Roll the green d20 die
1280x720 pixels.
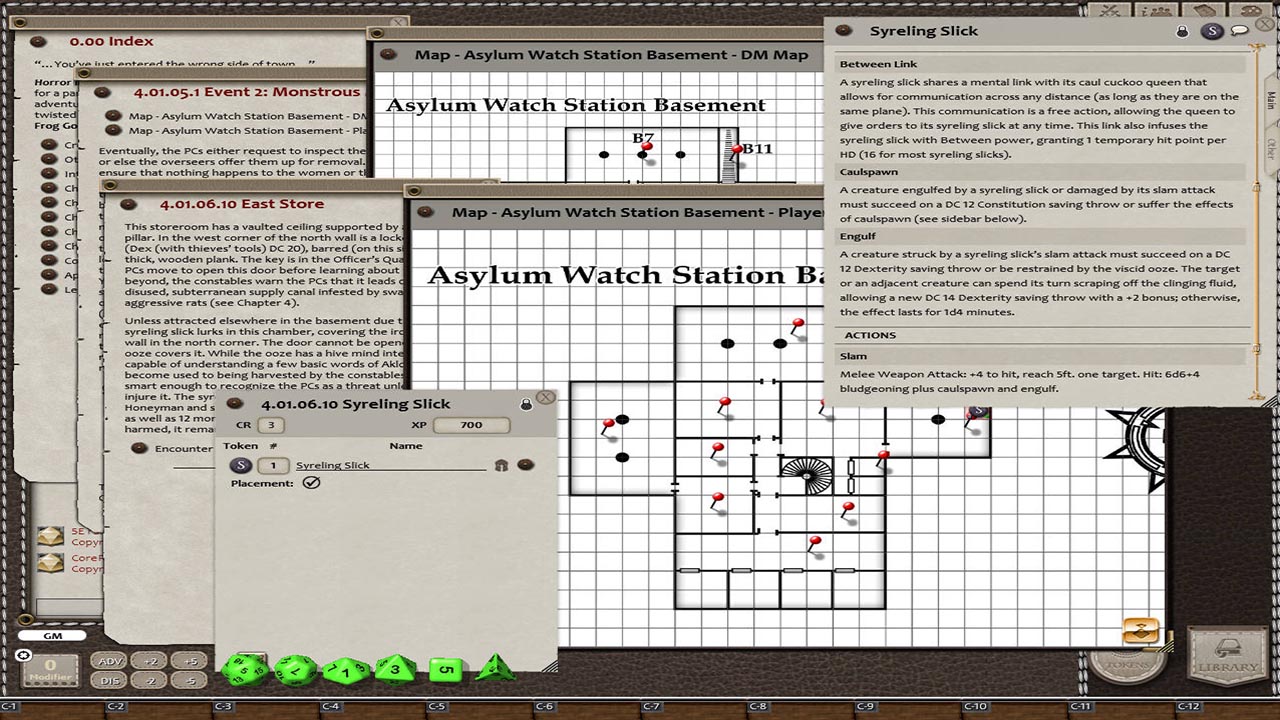(244, 671)
